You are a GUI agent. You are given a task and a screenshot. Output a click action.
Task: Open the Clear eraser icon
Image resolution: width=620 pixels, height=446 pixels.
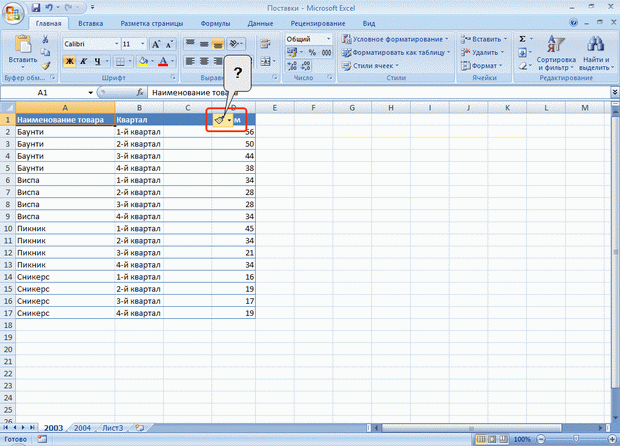click(x=522, y=66)
